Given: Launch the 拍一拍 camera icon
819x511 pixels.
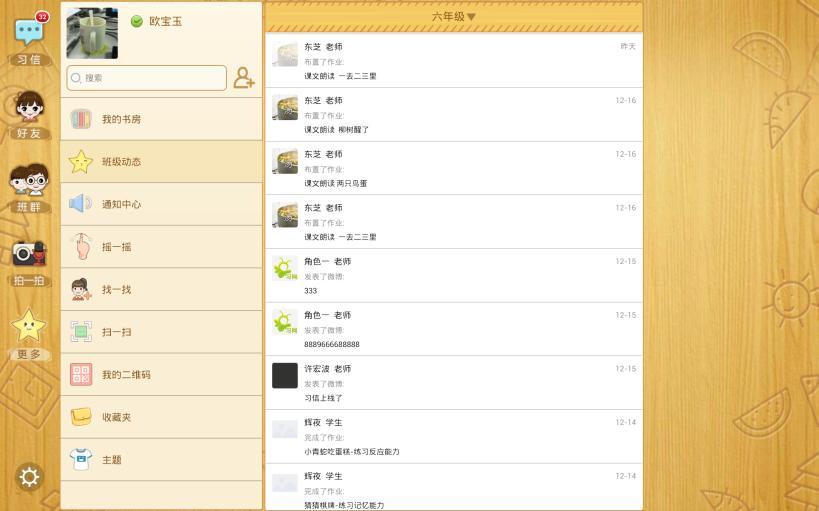Looking at the screenshot, I should point(29,260).
